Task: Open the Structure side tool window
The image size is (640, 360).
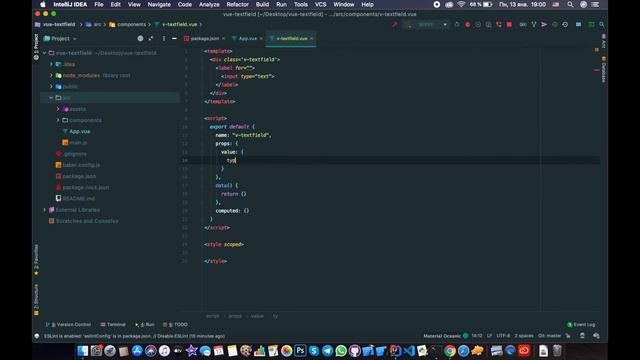Action: (x=36, y=300)
